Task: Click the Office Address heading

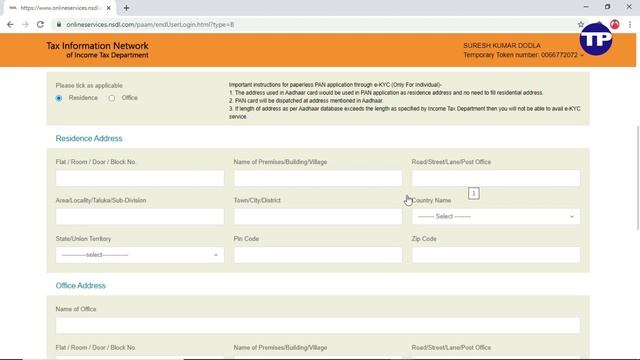Action: [80, 286]
